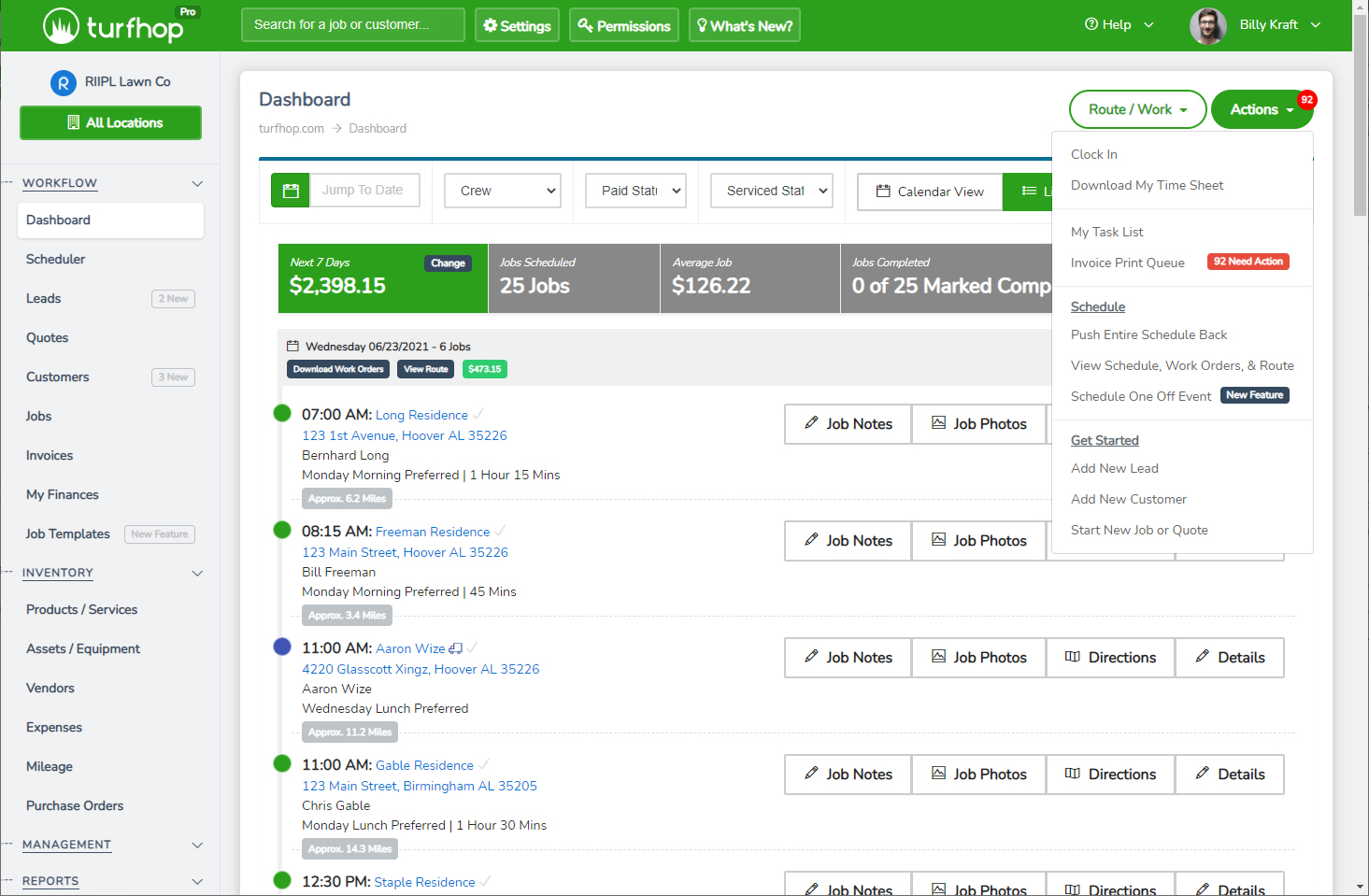1369x896 pixels.
Task: Mark Freeman Residence complete via checkmark
Action: tap(501, 531)
